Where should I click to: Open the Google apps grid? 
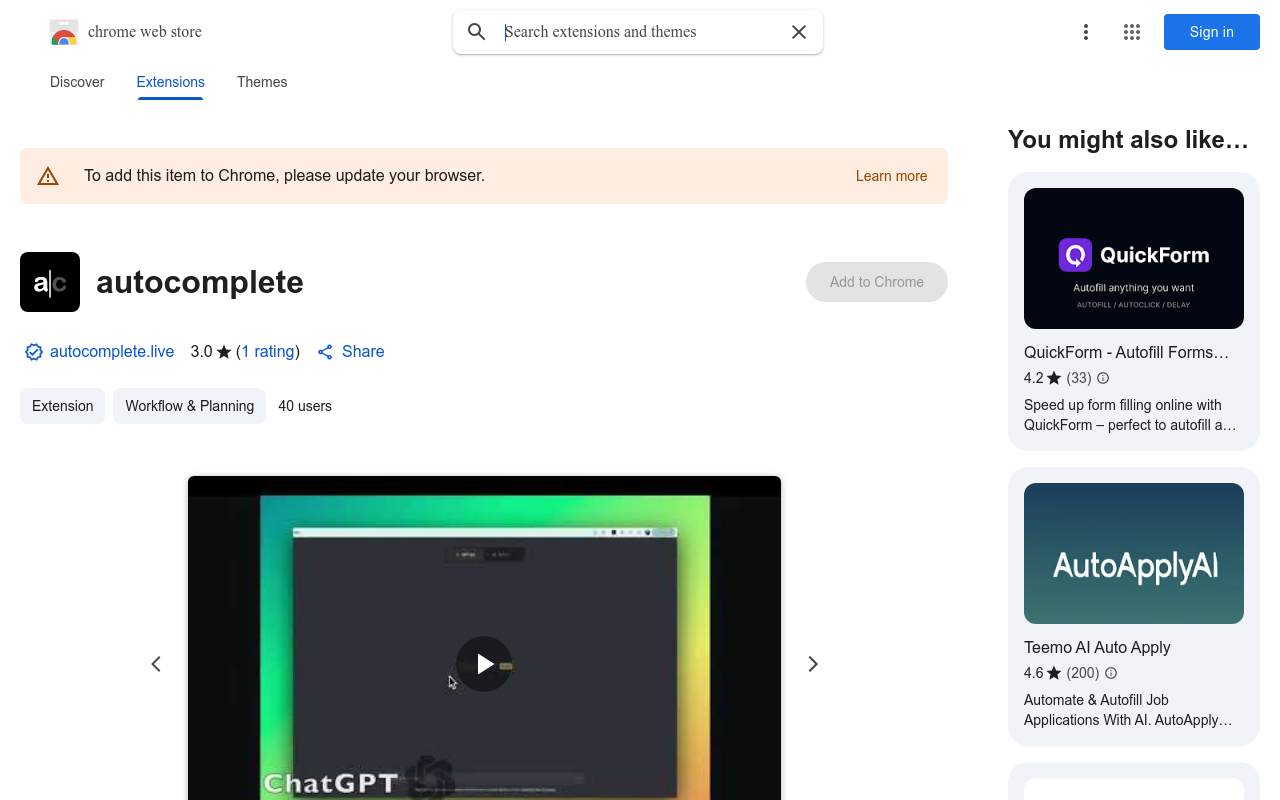[1132, 32]
